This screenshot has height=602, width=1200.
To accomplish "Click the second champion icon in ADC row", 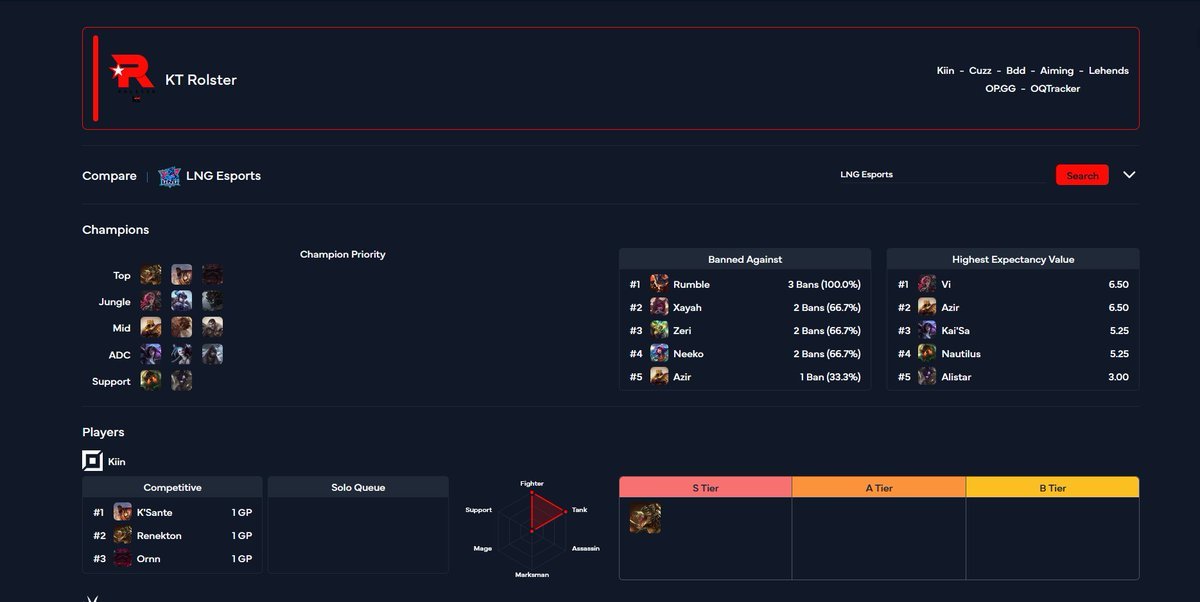I will [x=181, y=354].
